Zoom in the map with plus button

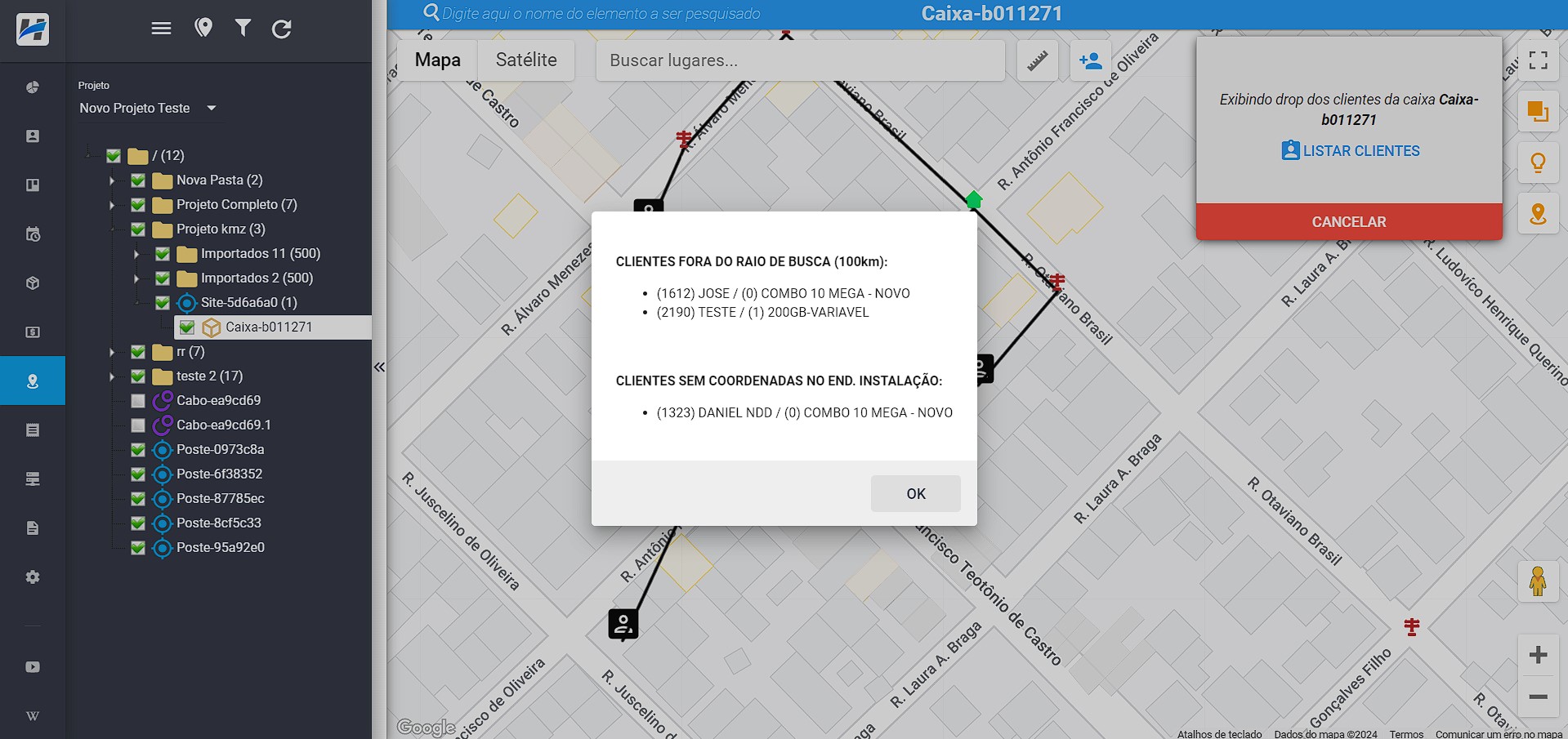coord(1539,655)
